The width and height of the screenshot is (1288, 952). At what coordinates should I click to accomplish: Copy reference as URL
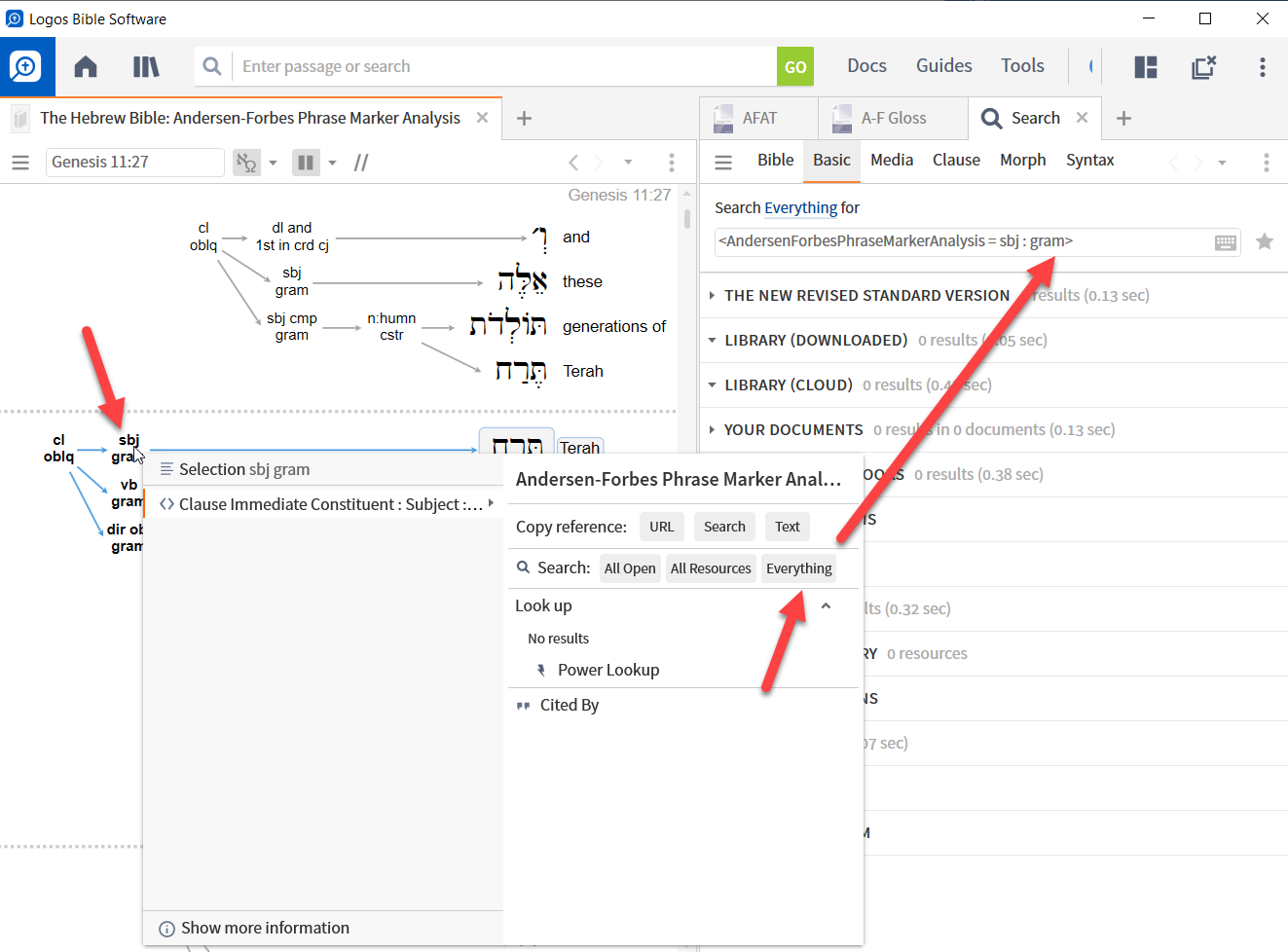point(662,527)
